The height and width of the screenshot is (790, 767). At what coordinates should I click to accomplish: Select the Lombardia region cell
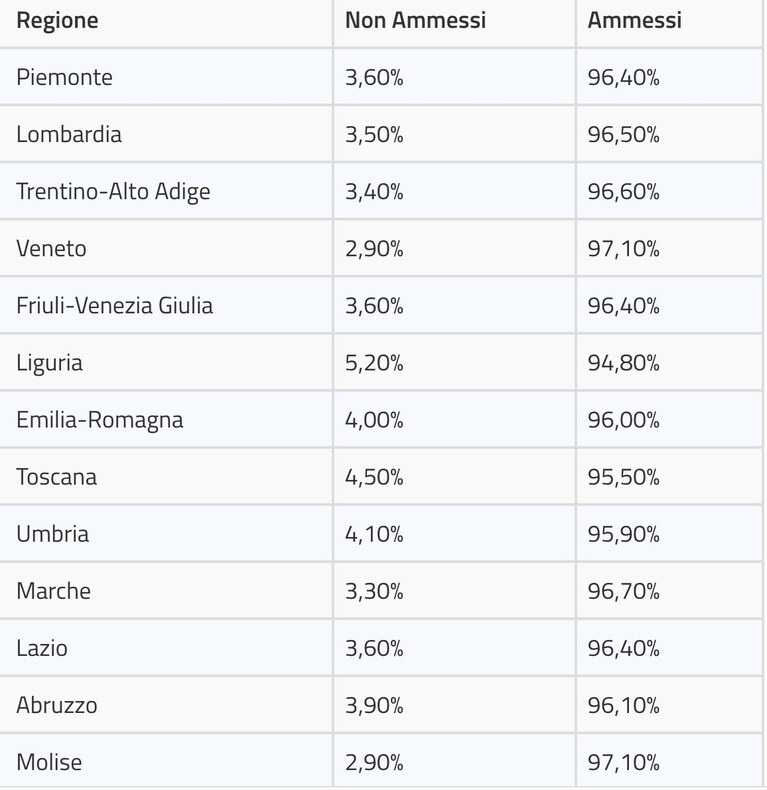point(69,135)
